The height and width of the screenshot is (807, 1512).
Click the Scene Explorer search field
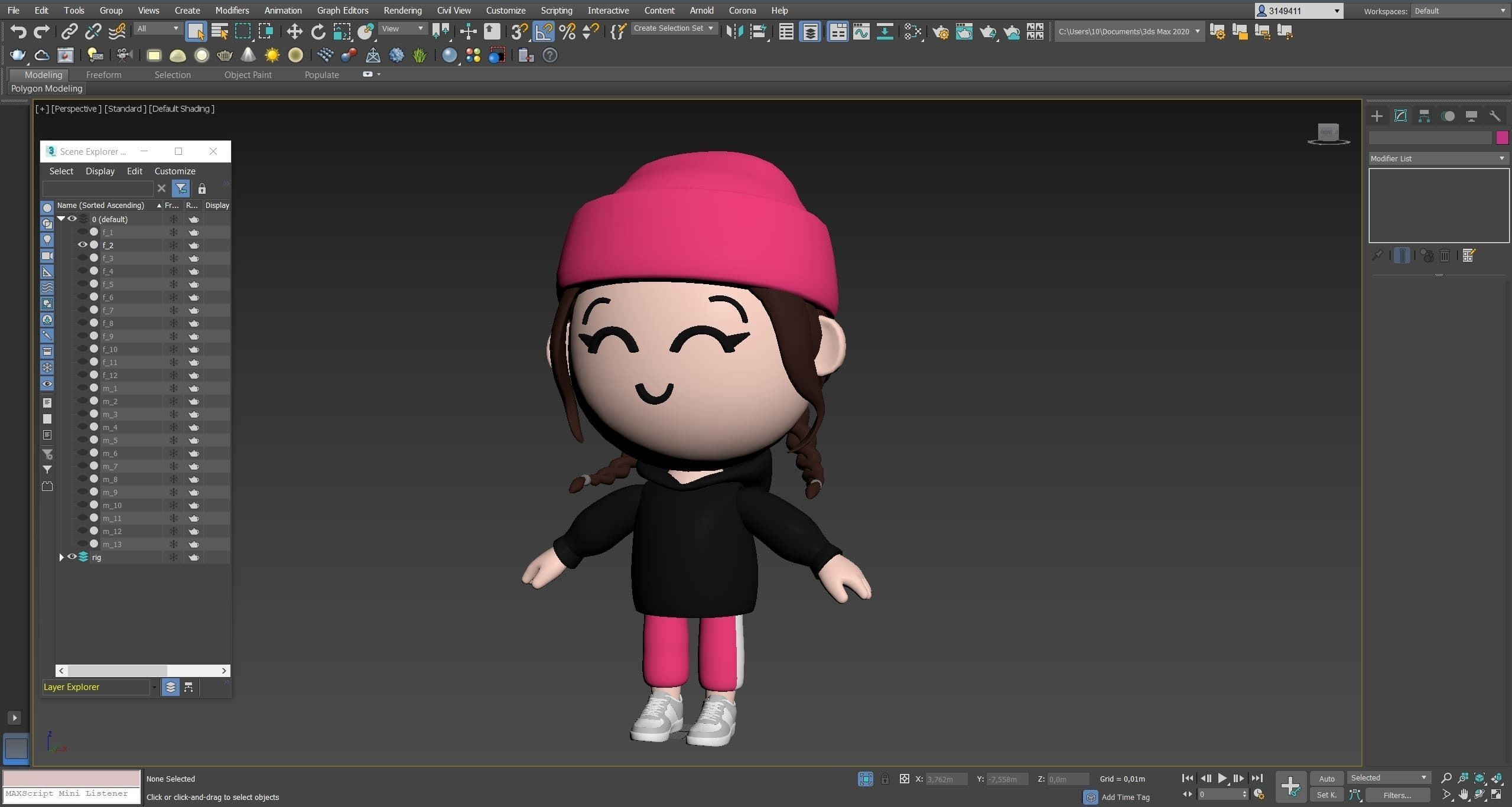coord(97,188)
